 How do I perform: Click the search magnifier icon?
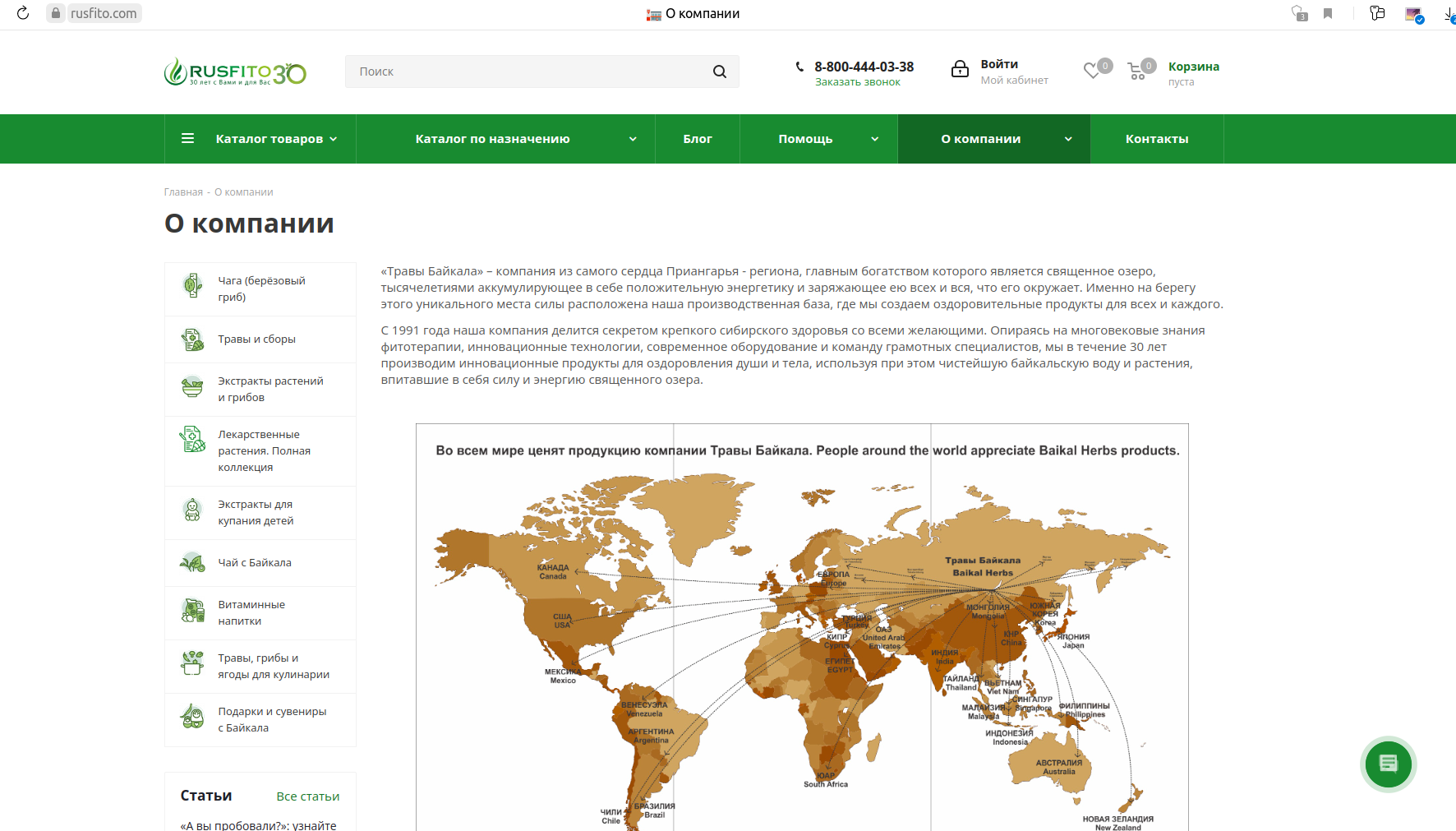click(x=720, y=72)
